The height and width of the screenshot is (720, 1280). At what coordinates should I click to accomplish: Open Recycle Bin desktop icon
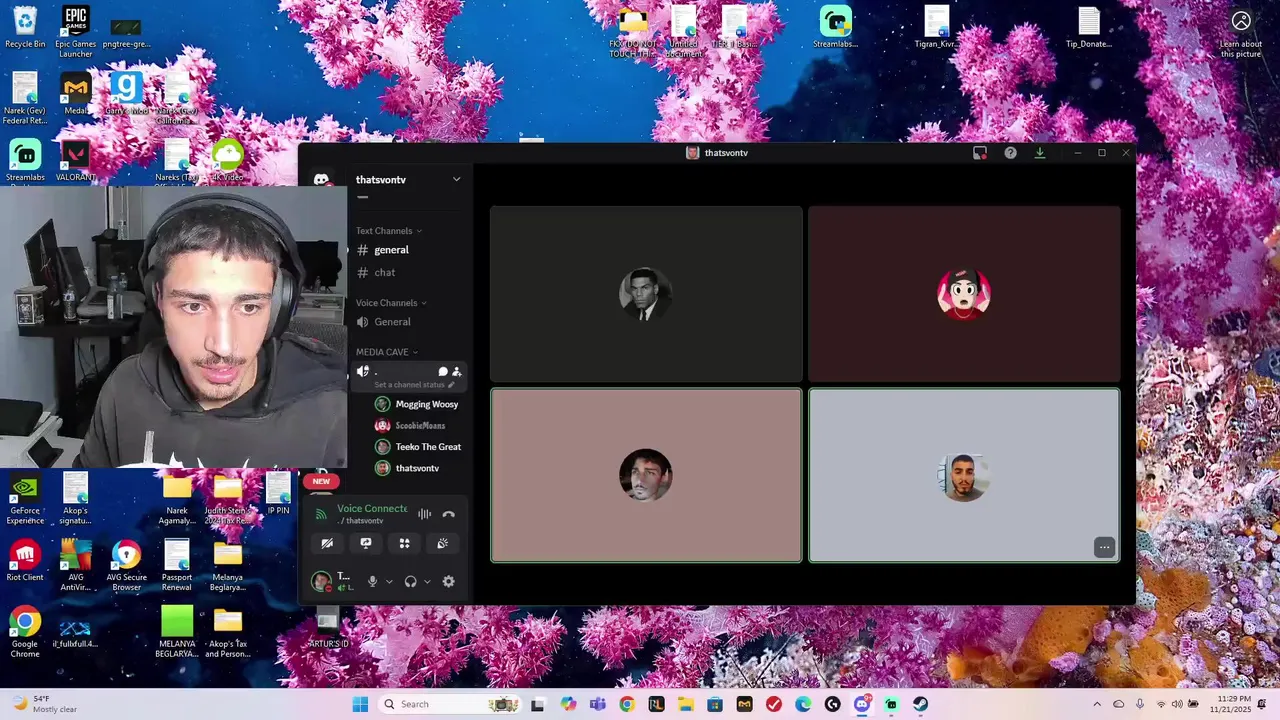tap(25, 27)
